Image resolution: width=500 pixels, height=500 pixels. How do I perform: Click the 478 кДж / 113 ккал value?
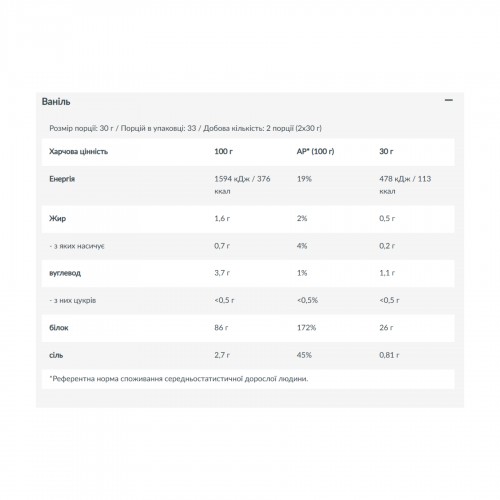coord(405,185)
